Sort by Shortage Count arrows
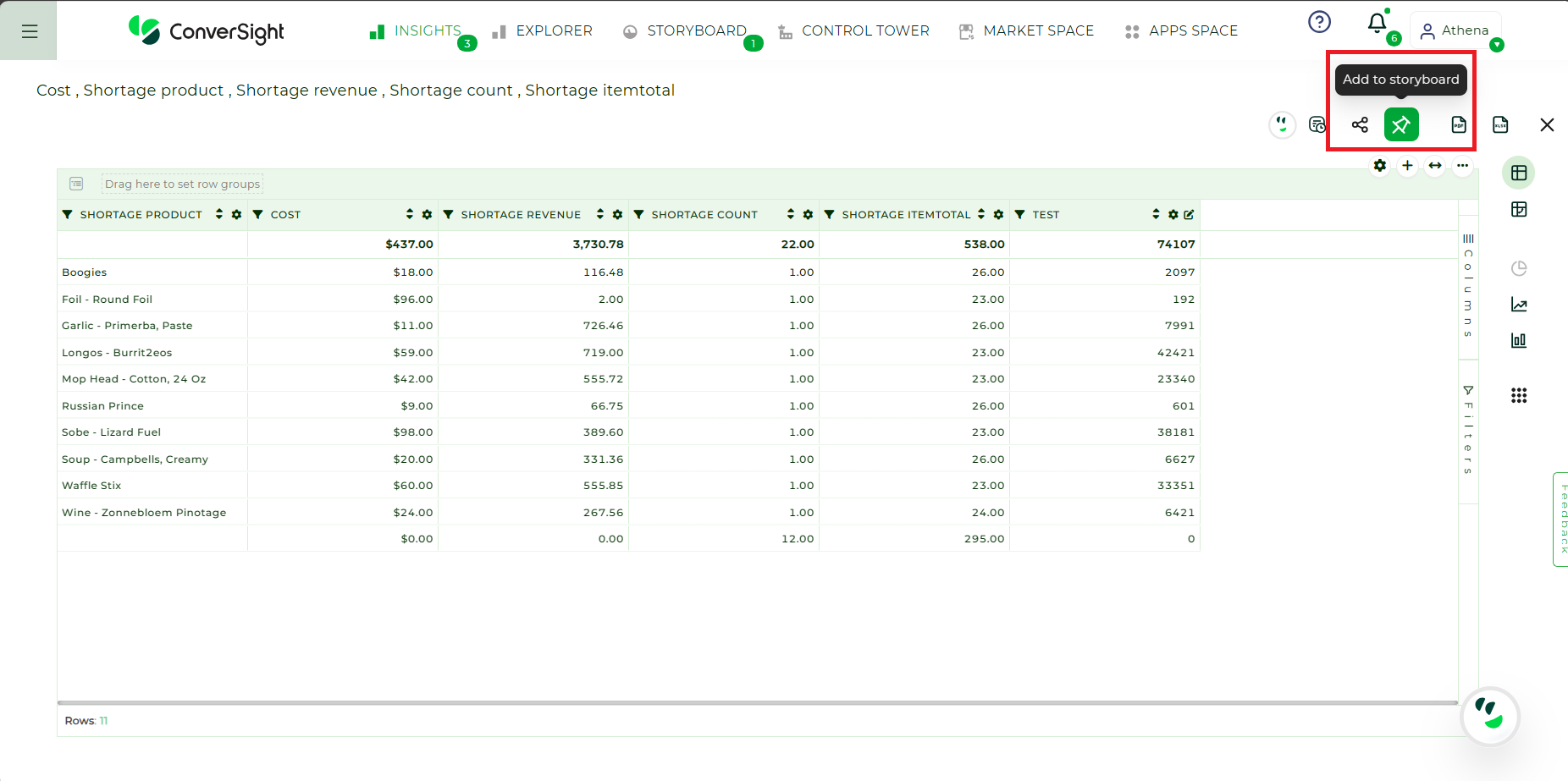This screenshot has height=781, width=1568. 791,214
